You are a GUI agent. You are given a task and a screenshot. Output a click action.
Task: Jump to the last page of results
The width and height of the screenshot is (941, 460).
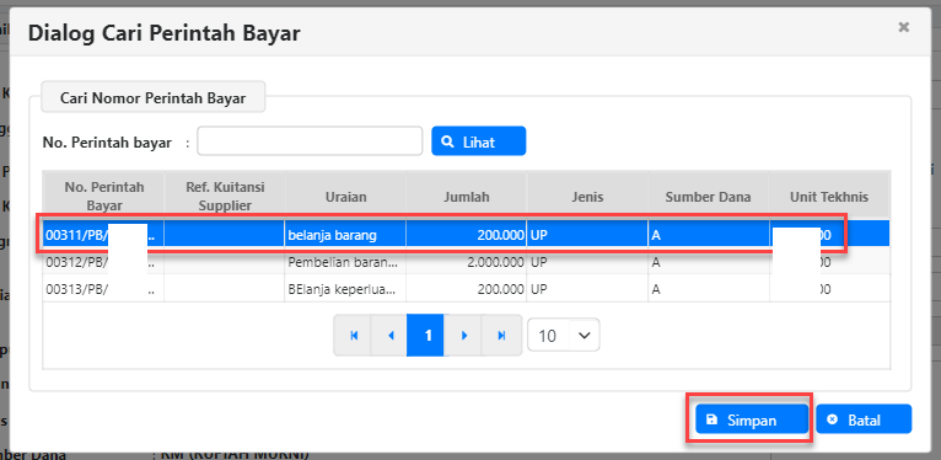pyautogui.click(x=501, y=336)
